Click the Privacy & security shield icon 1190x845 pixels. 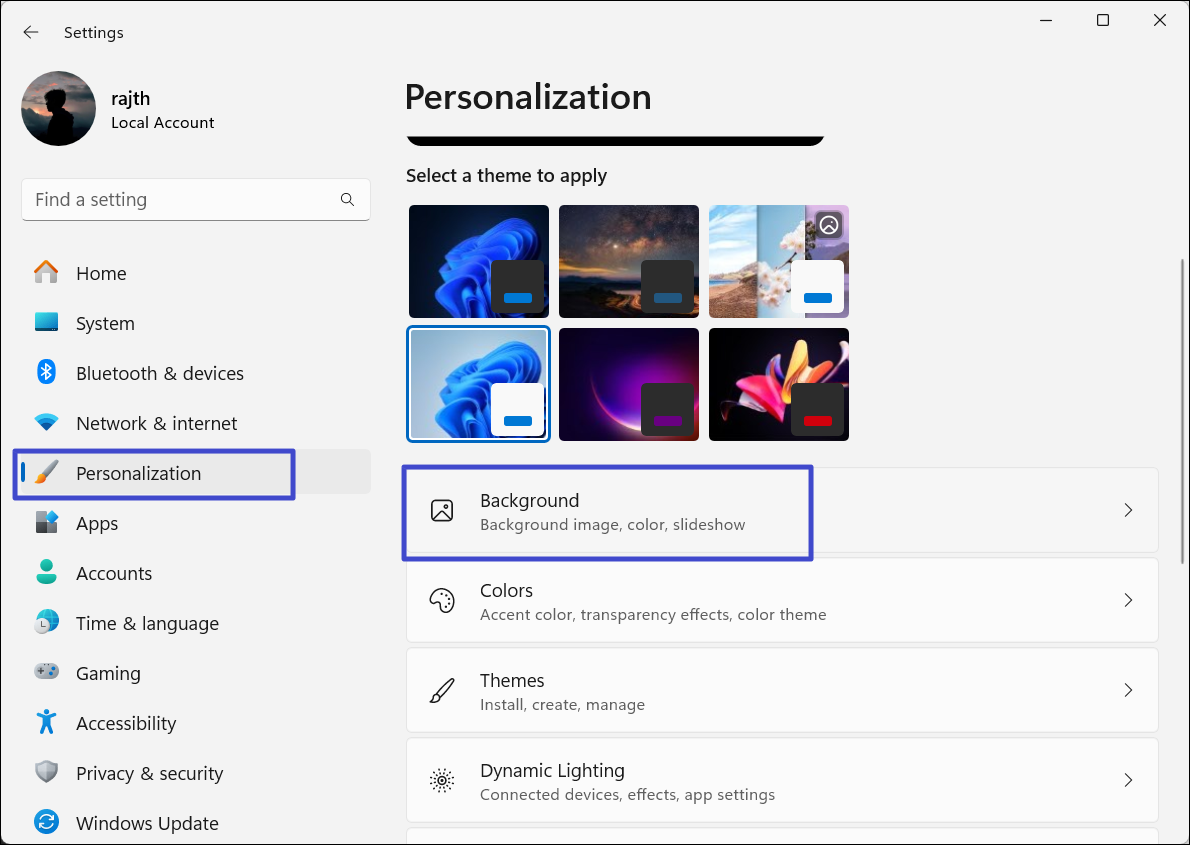click(46, 773)
